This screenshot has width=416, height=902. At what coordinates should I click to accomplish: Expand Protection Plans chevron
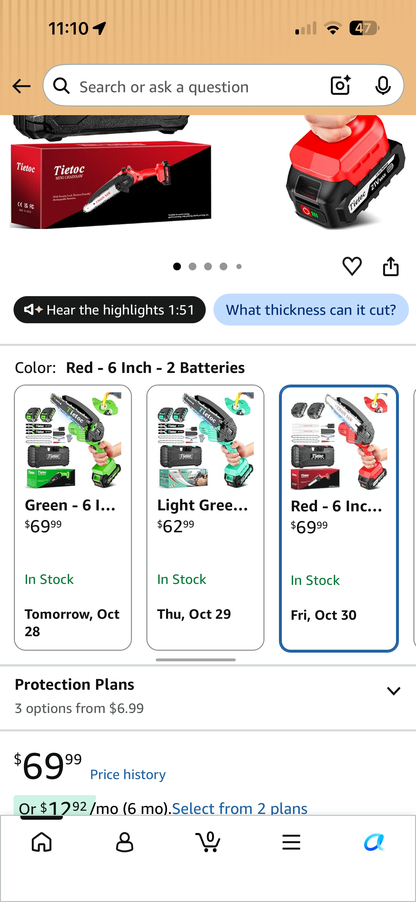(394, 691)
